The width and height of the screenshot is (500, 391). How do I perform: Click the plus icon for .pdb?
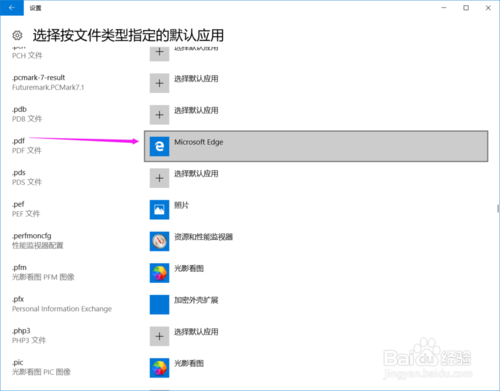[x=159, y=115]
